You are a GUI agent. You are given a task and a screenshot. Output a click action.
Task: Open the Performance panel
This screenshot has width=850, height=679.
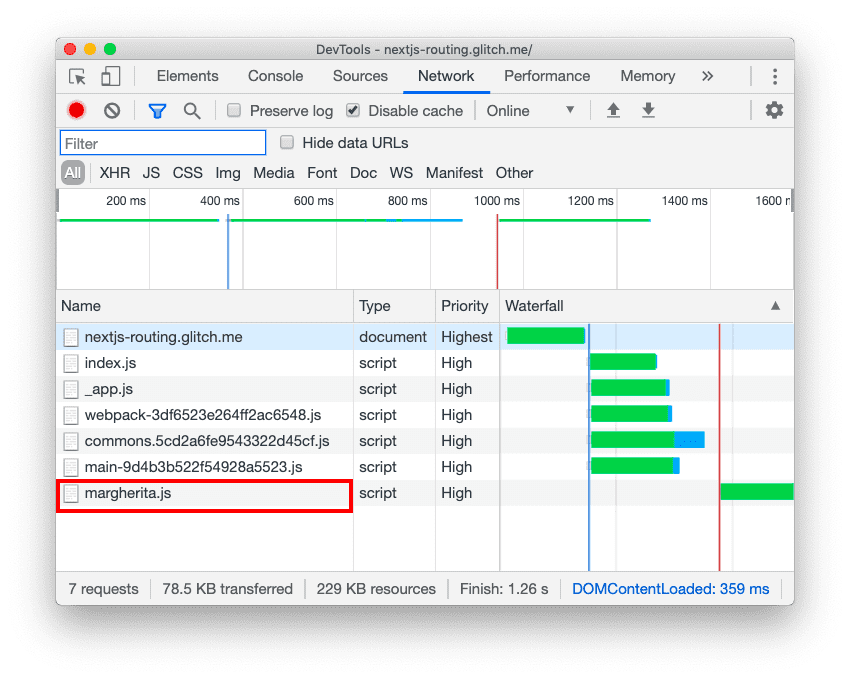click(547, 76)
